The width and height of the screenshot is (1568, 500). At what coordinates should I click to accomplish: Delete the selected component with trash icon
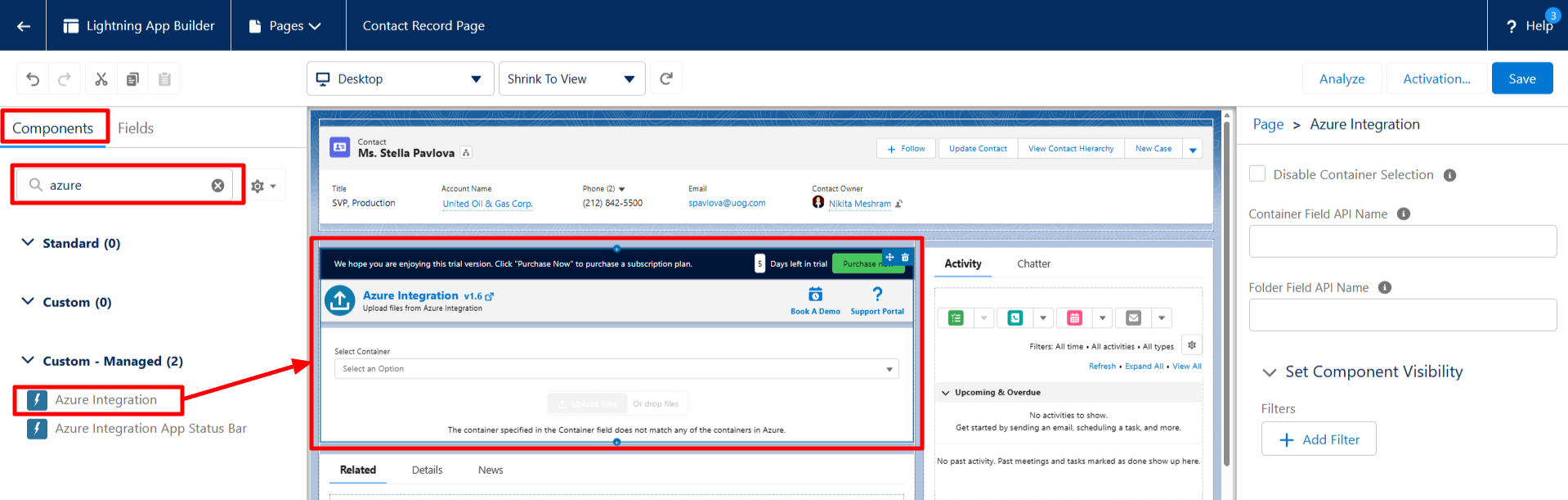click(x=905, y=257)
